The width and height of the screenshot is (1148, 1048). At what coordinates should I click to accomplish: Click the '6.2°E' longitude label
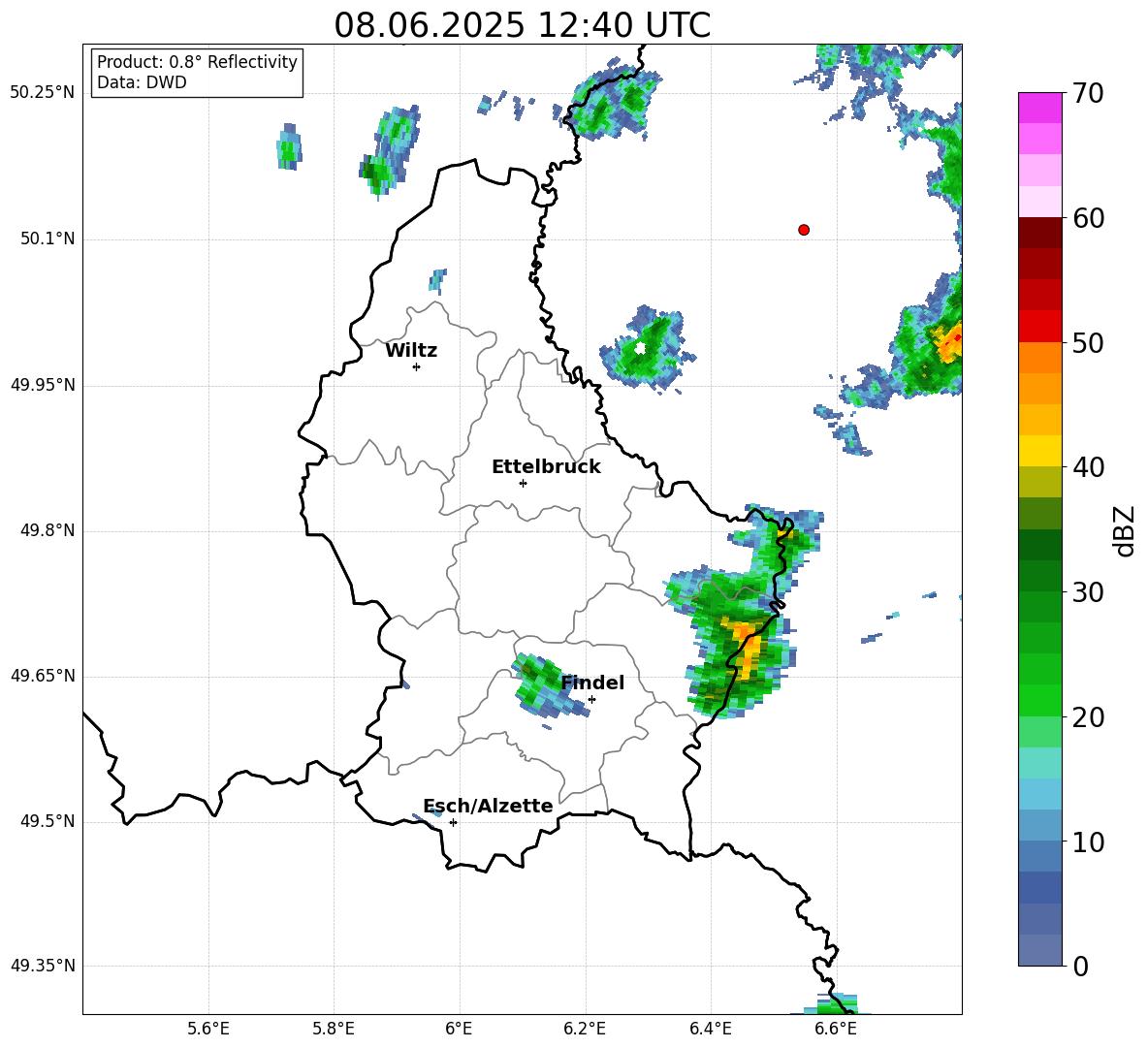tap(585, 1029)
